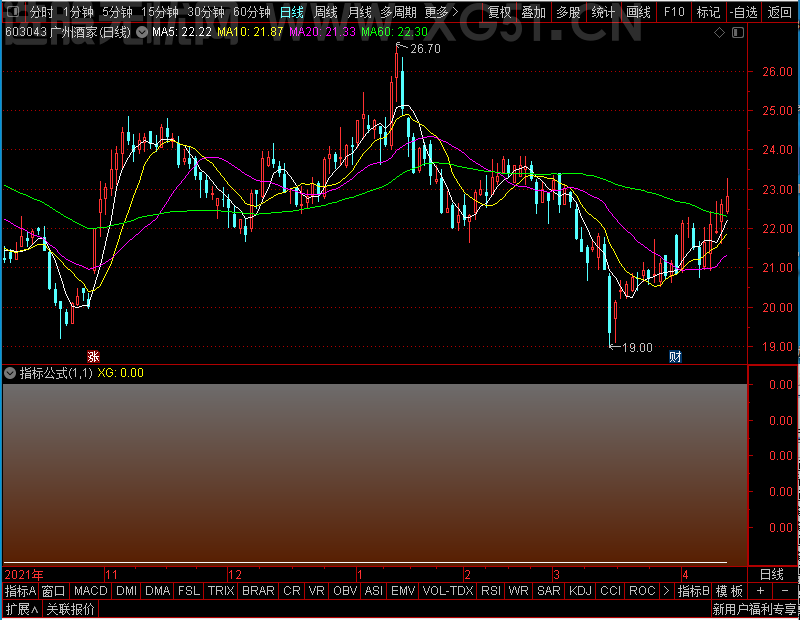
Task: Select the ROC indicator tab
Action: pyautogui.click(x=642, y=591)
